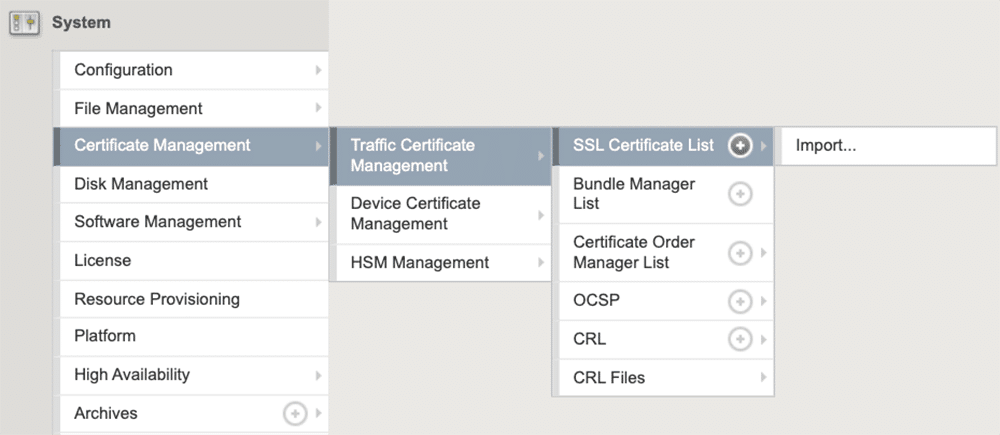Open Disk Management
1000x435 pixels.
[141, 184]
